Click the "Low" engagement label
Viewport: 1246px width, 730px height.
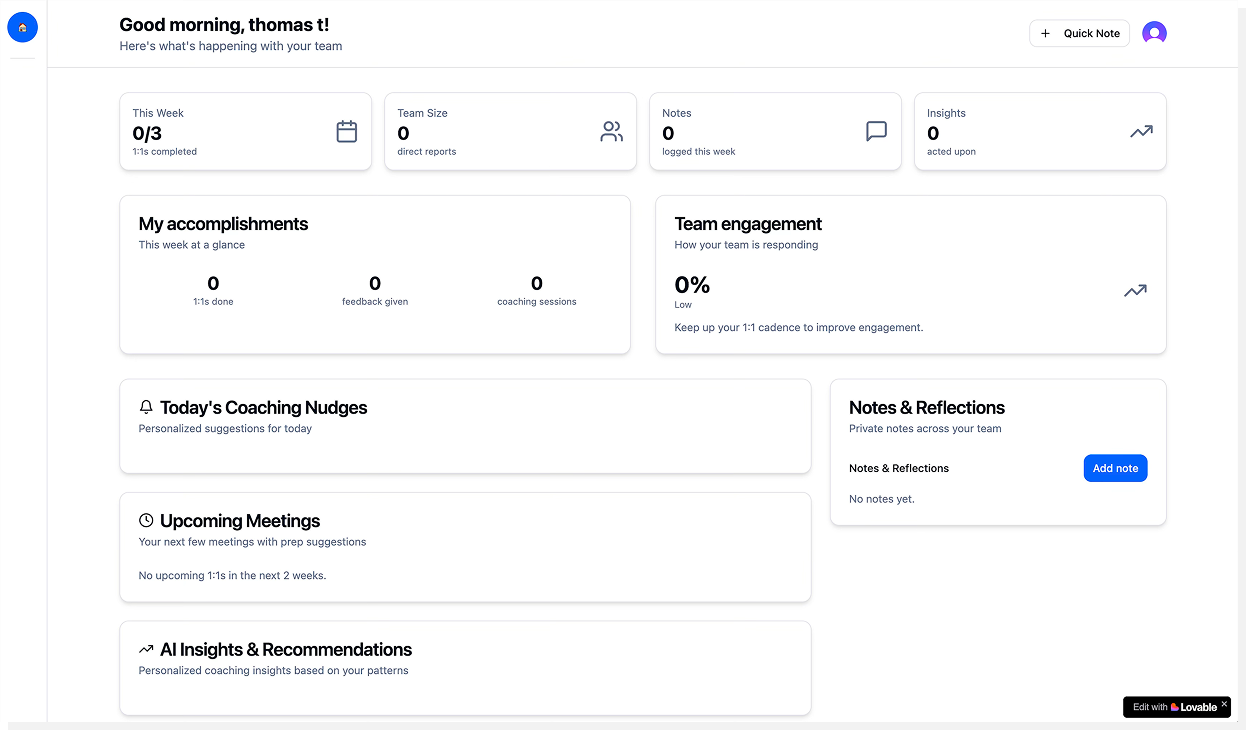point(683,305)
